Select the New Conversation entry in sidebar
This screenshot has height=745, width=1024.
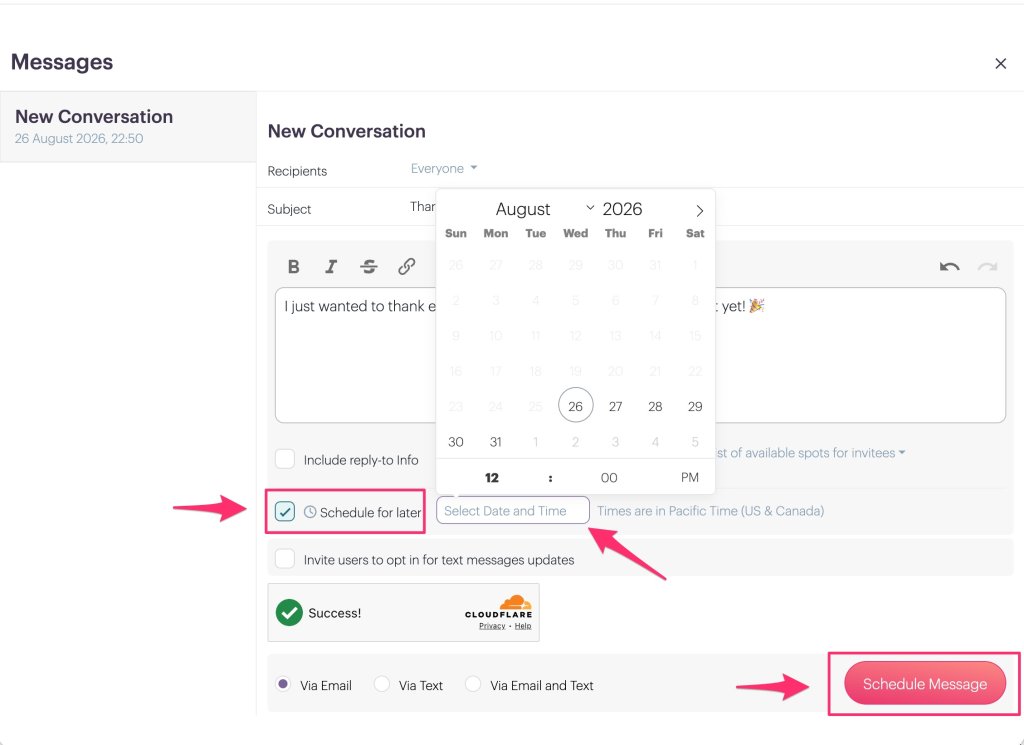[128, 127]
